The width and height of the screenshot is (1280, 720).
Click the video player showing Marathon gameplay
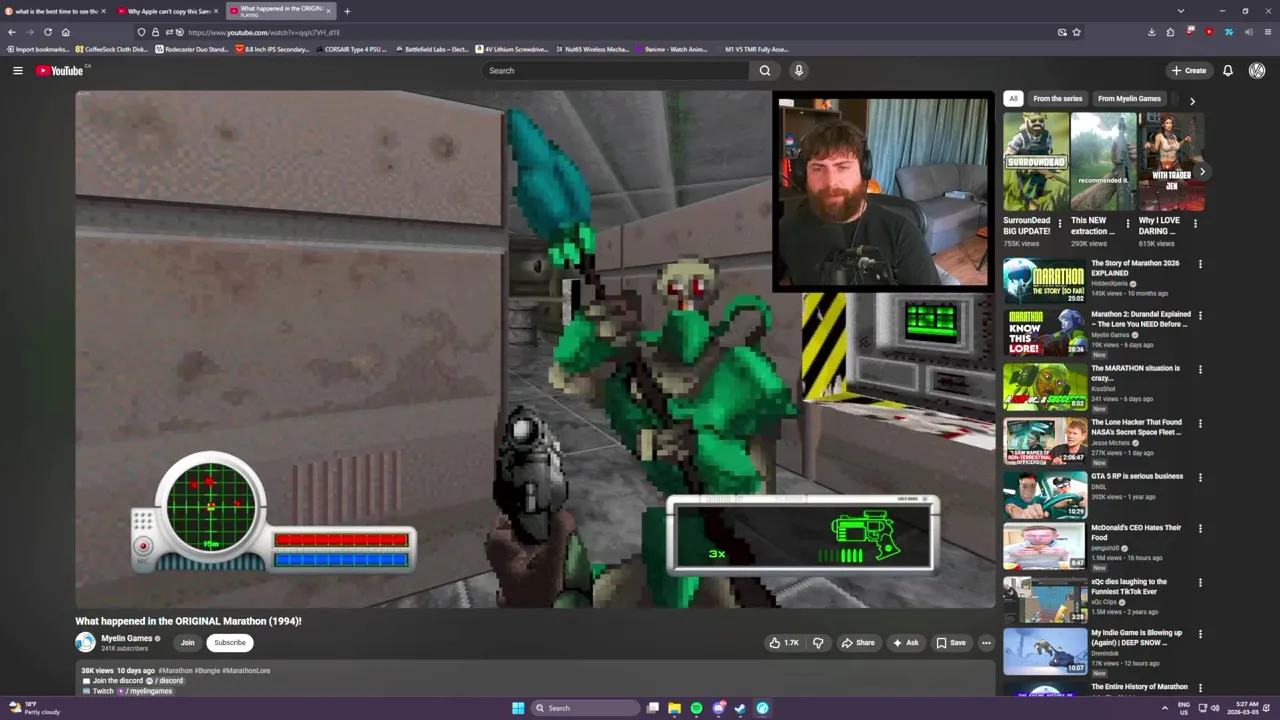[535, 350]
